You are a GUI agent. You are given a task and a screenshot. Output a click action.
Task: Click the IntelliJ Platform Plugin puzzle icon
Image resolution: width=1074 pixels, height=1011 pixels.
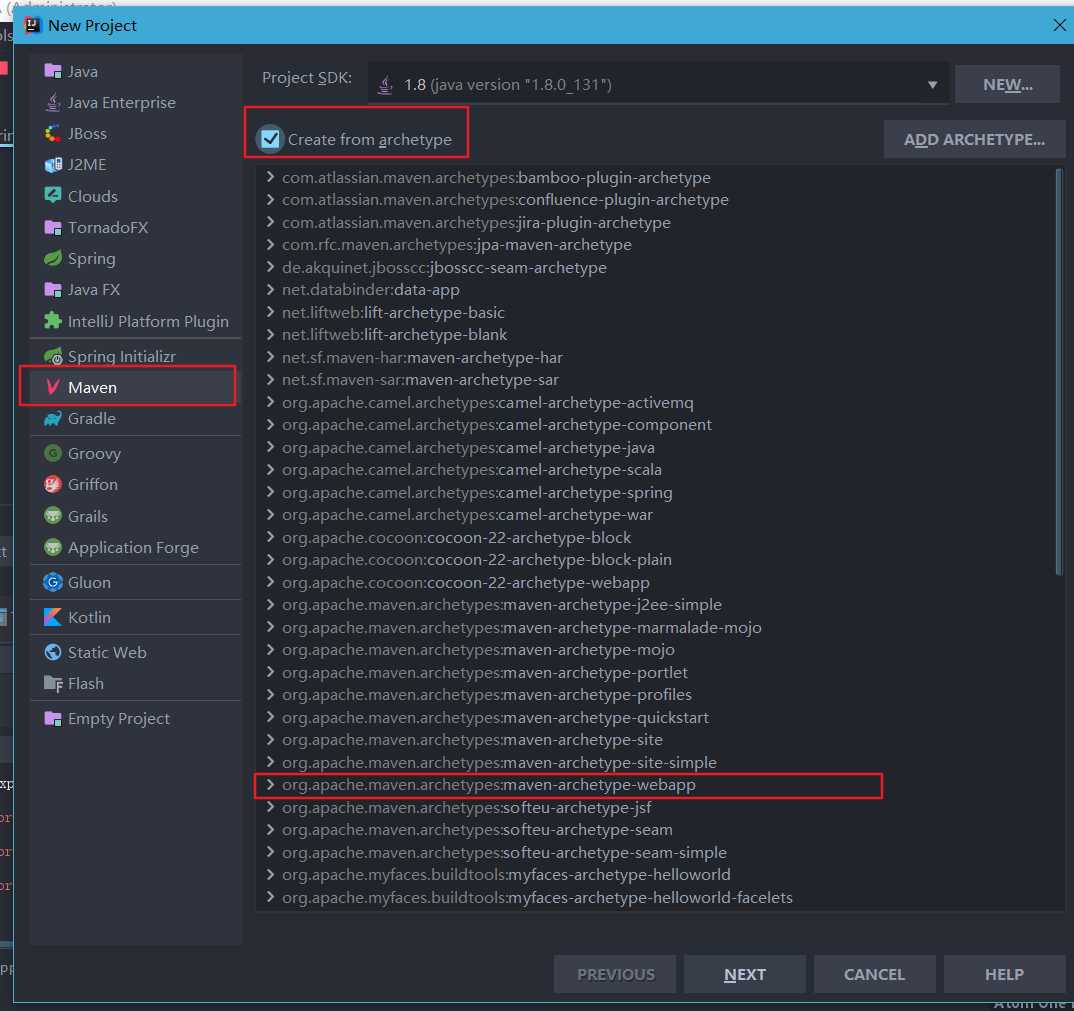click(x=53, y=321)
